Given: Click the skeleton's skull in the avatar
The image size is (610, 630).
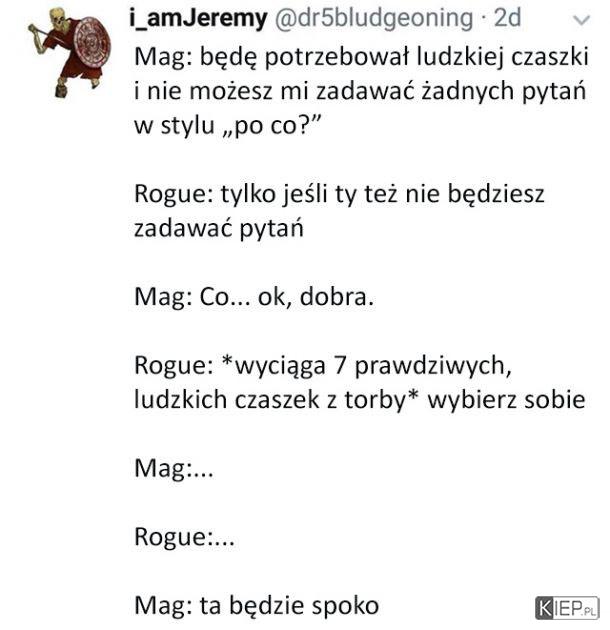Looking at the screenshot, I should click(57, 17).
